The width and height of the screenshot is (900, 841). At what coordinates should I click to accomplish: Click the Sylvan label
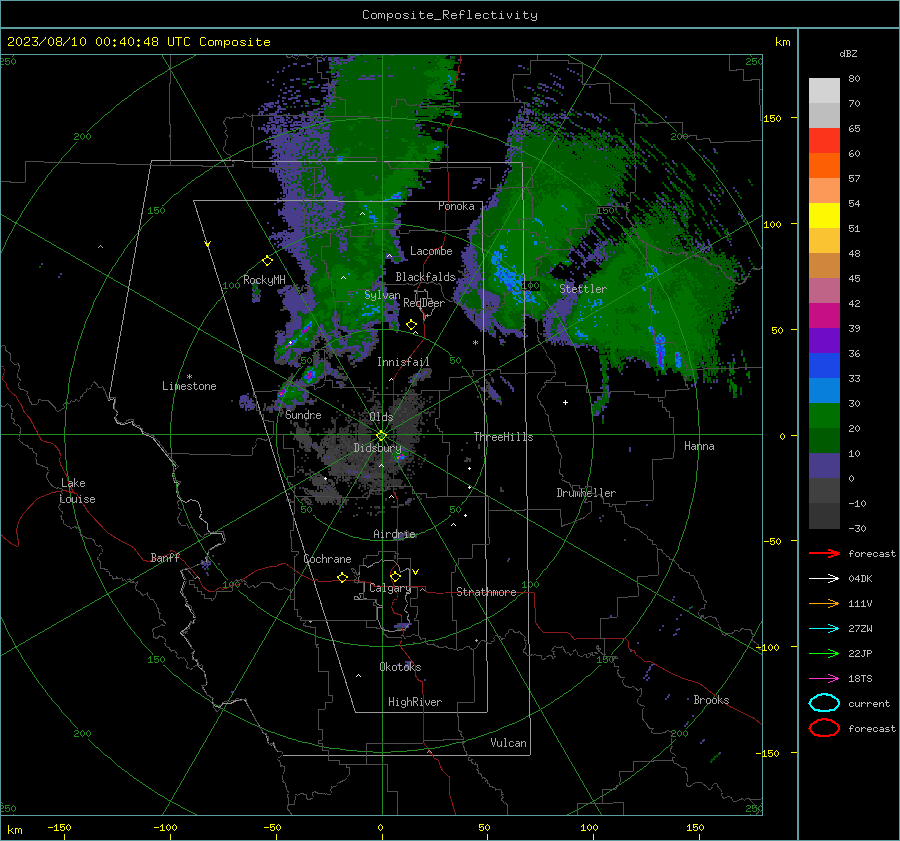point(382,295)
